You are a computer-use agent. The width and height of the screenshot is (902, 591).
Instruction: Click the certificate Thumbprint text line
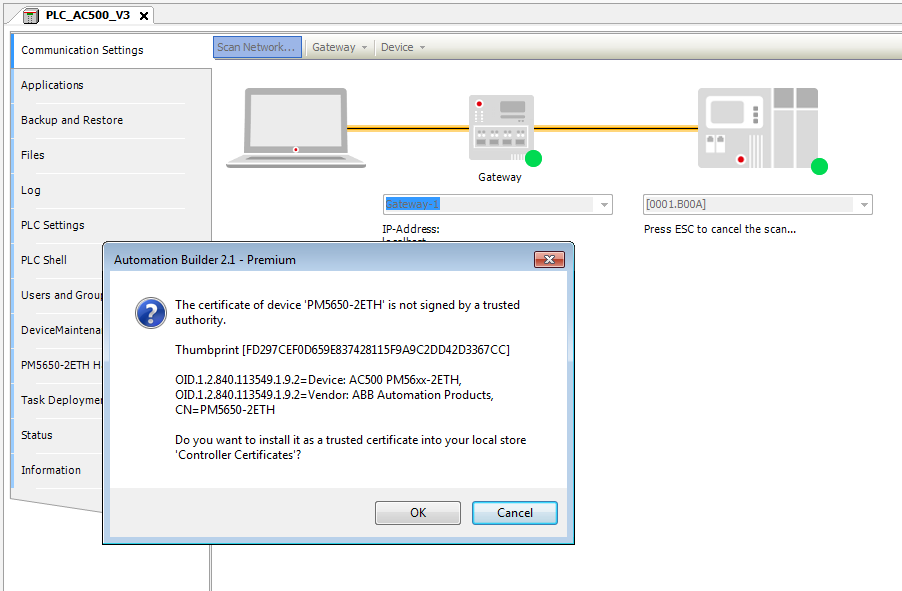(x=342, y=350)
